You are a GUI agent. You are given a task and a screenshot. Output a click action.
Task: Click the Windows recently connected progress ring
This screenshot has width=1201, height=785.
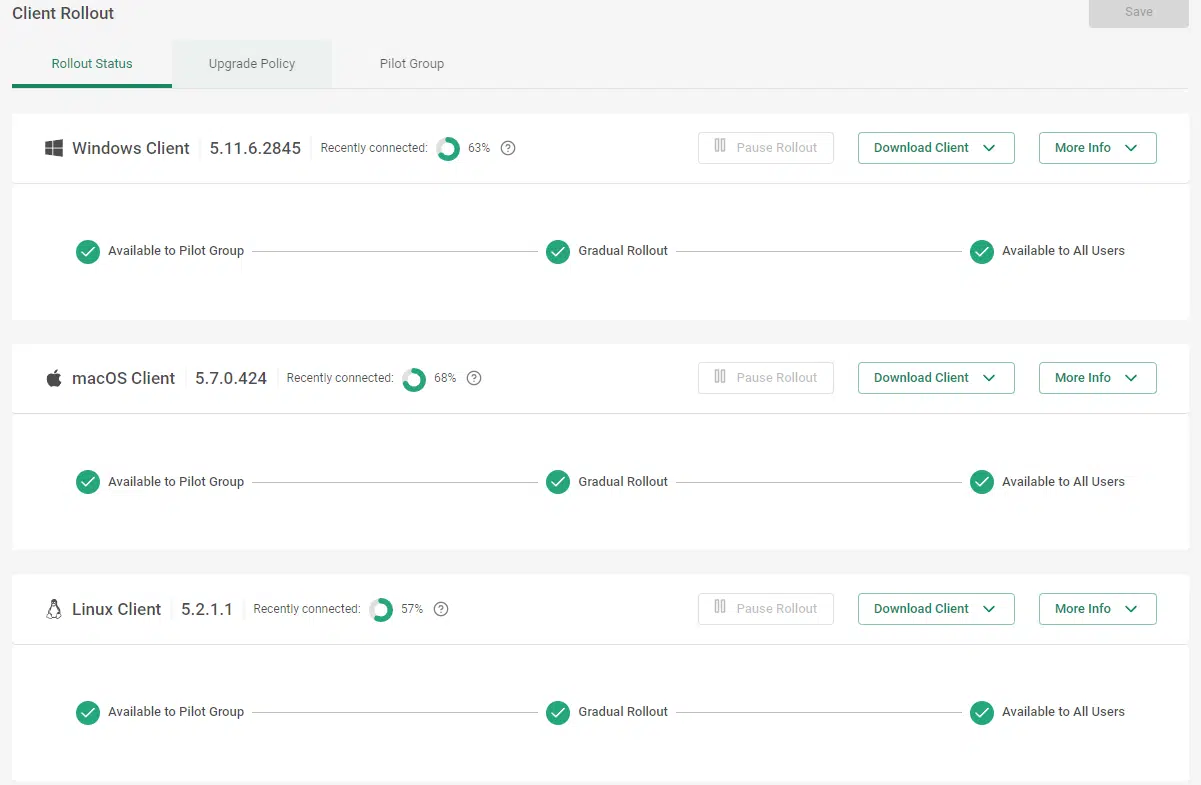(448, 149)
